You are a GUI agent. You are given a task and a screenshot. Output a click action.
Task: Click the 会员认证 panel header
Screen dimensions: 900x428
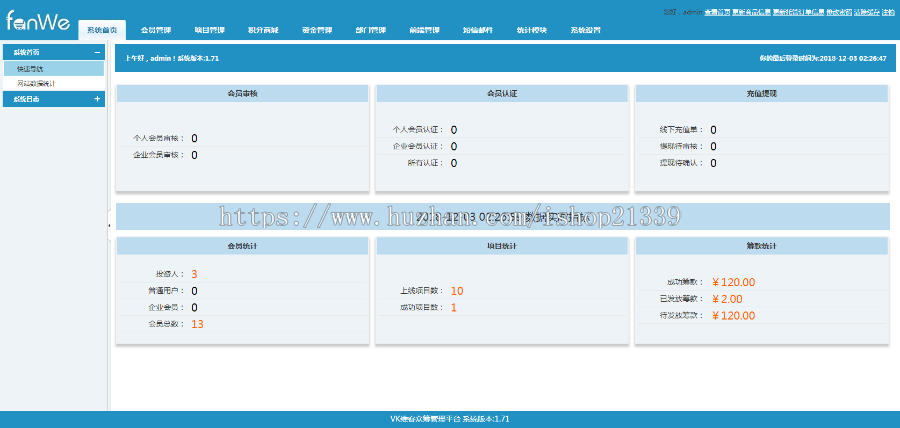pos(502,94)
